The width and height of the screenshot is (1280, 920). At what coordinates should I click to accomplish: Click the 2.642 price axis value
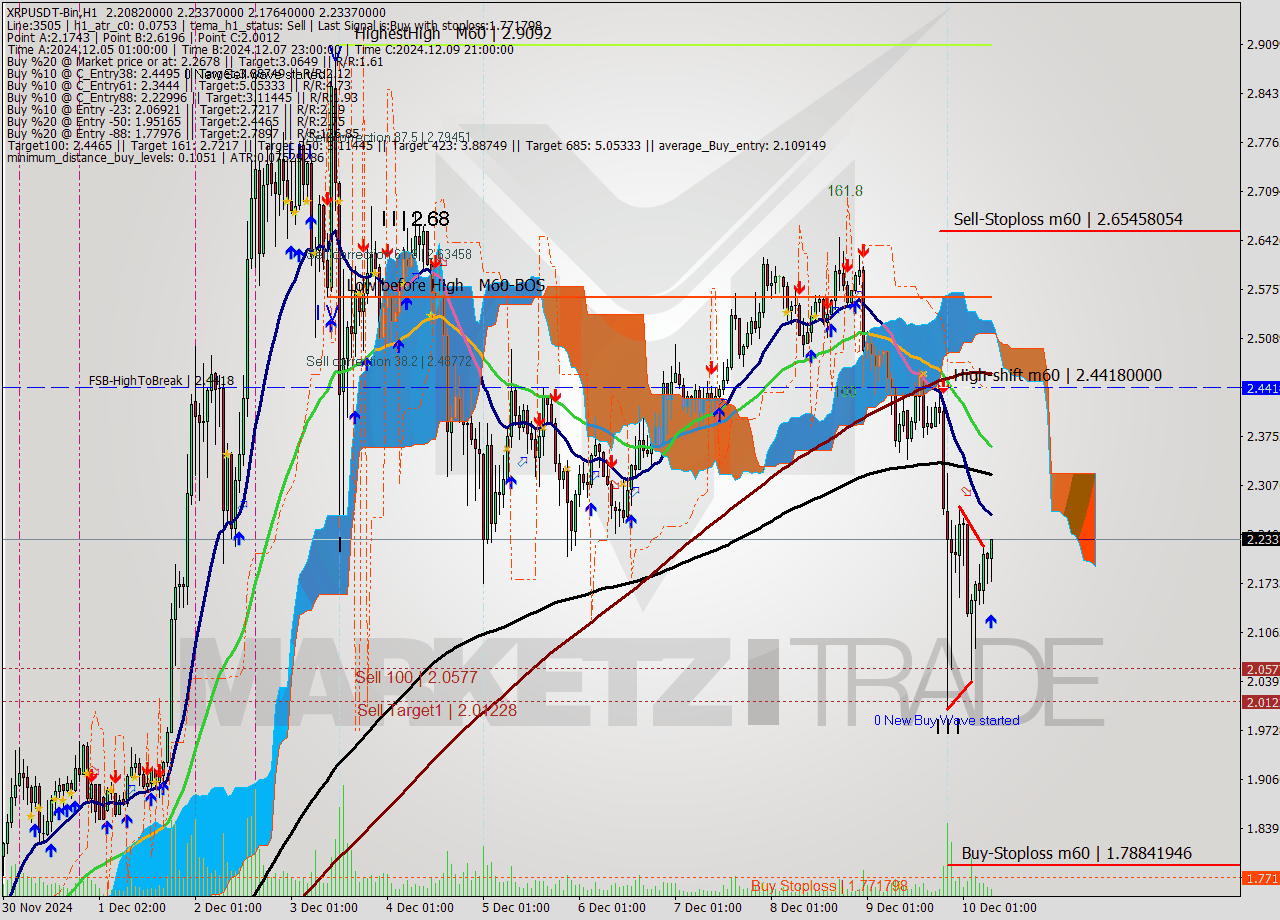[x=1262, y=240]
